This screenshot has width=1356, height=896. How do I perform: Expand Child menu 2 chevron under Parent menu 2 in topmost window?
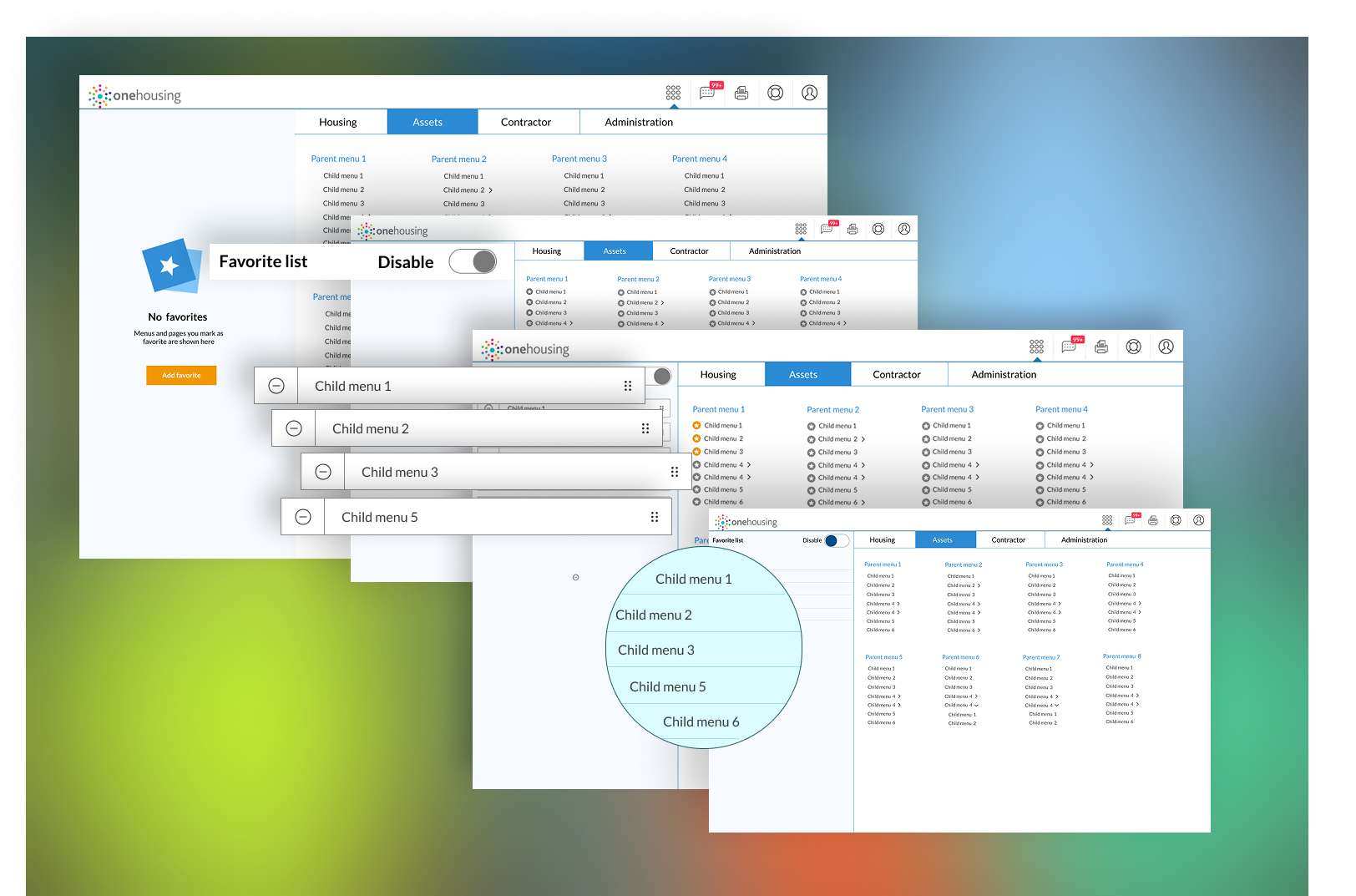pyautogui.click(x=491, y=190)
